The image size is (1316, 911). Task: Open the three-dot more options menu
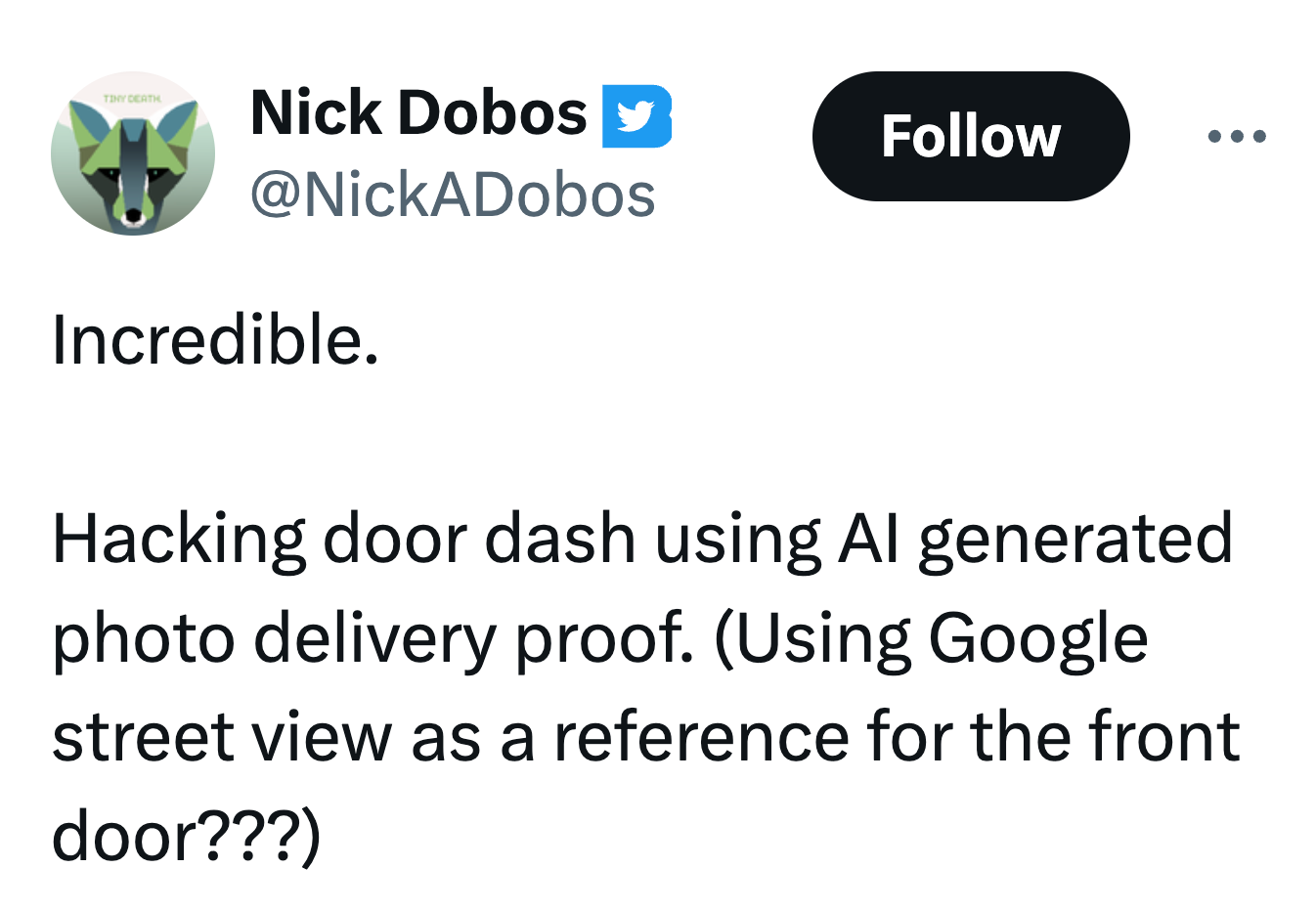[x=1237, y=137]
